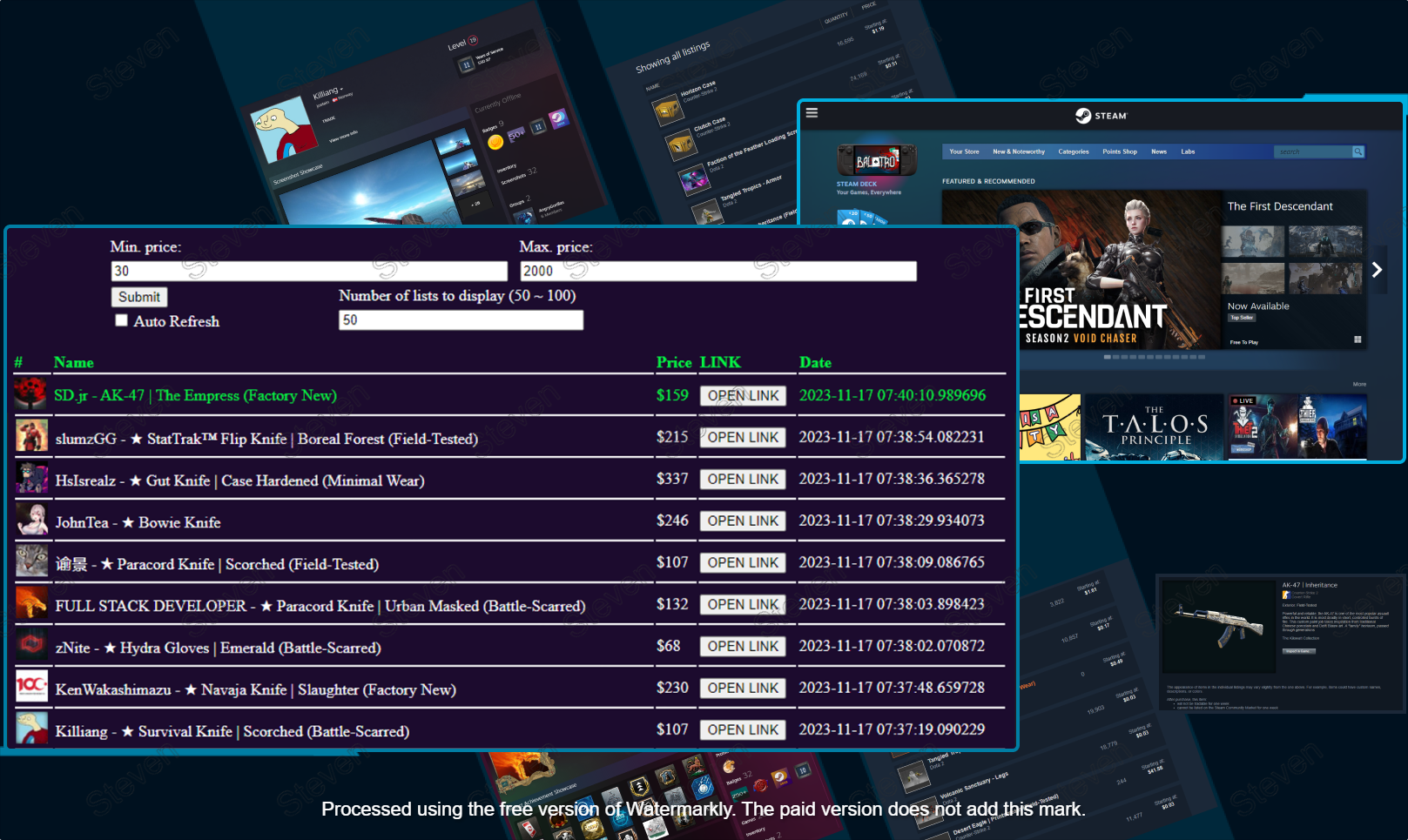This screenshot has width=1408, height=840.
Task: Open link for zNite Hydra Gloves listing
Action: pyautogui.click(x=743, y=647)
